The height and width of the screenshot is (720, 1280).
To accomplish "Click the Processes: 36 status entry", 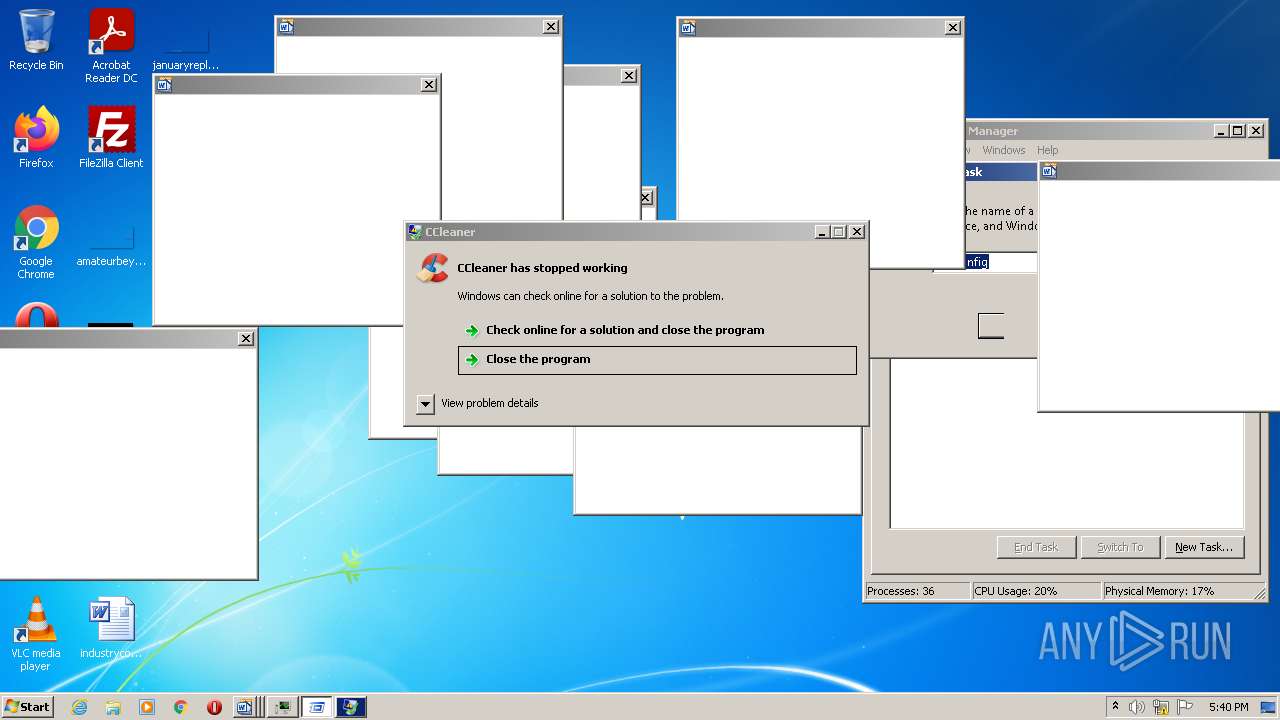I will pyautogui.click(x=917, y=591).
